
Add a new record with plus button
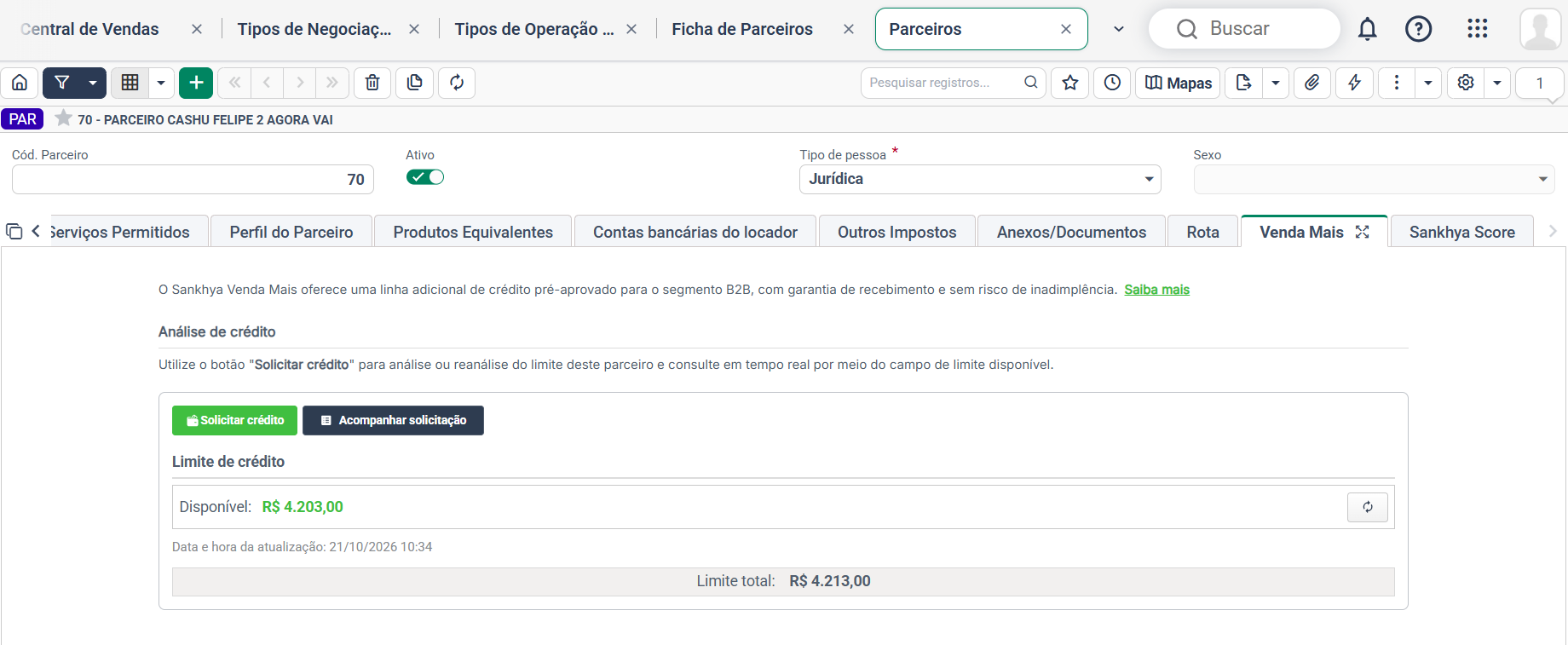click(196, 83)
